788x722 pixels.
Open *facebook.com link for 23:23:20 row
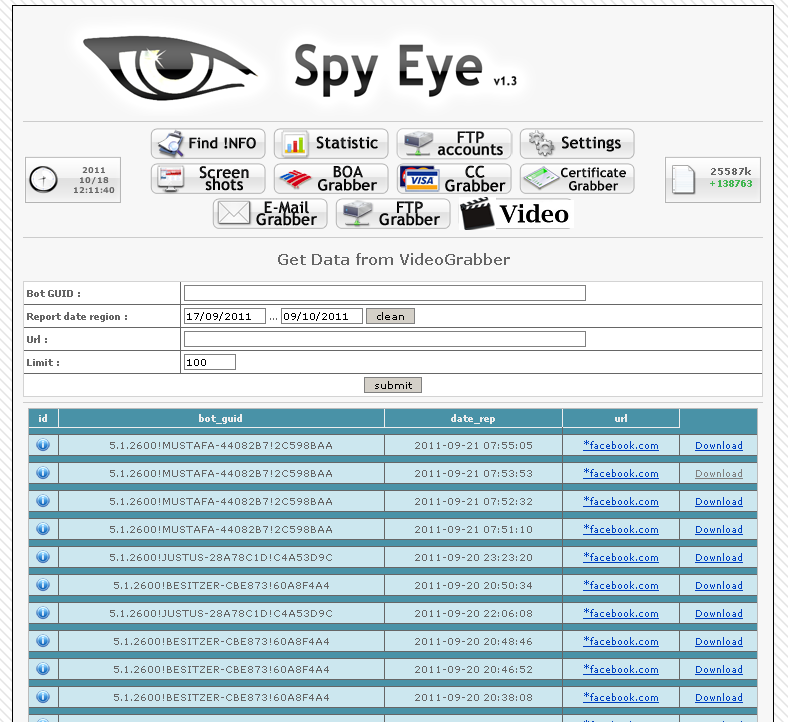[621, 558]
